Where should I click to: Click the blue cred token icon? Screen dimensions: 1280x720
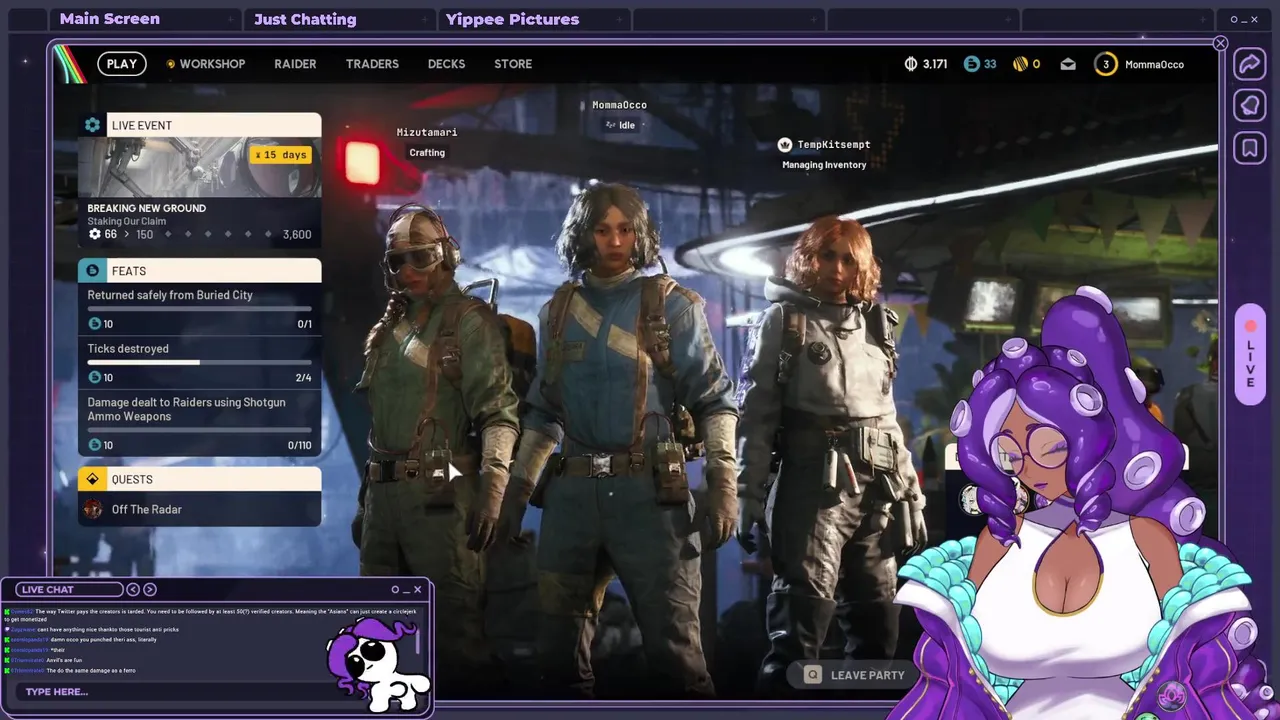(x=971, y=64)
